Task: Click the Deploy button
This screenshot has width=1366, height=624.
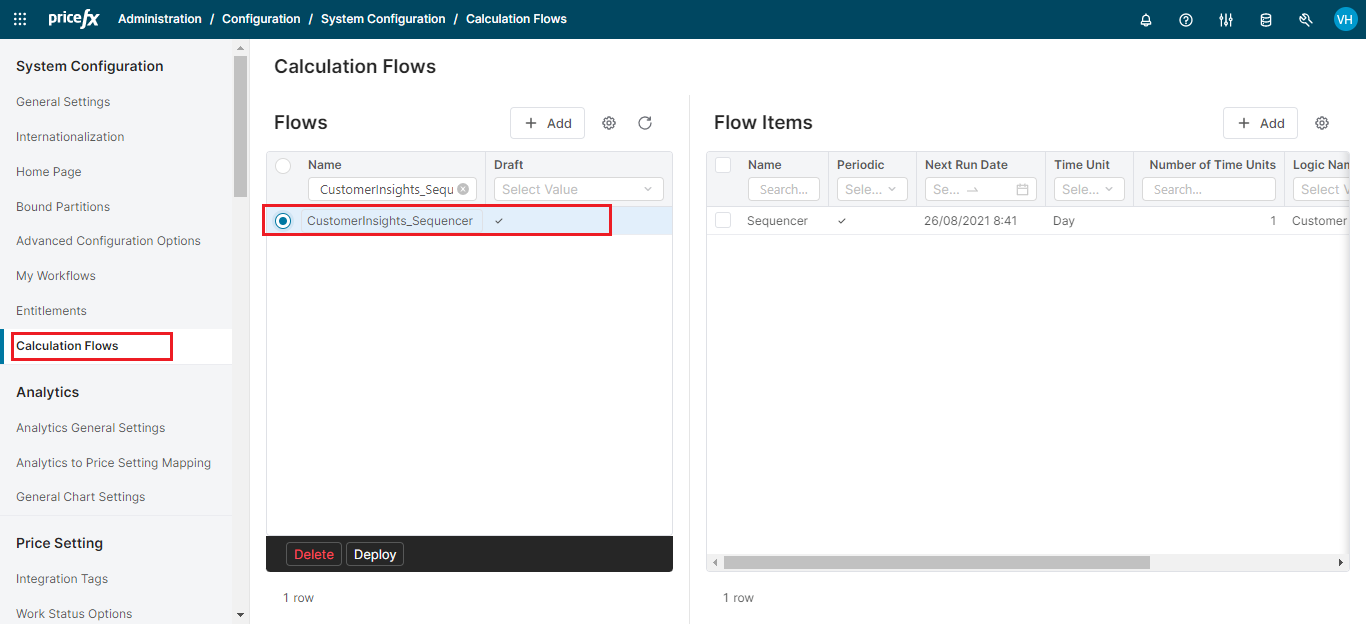Action: [375, 554]
